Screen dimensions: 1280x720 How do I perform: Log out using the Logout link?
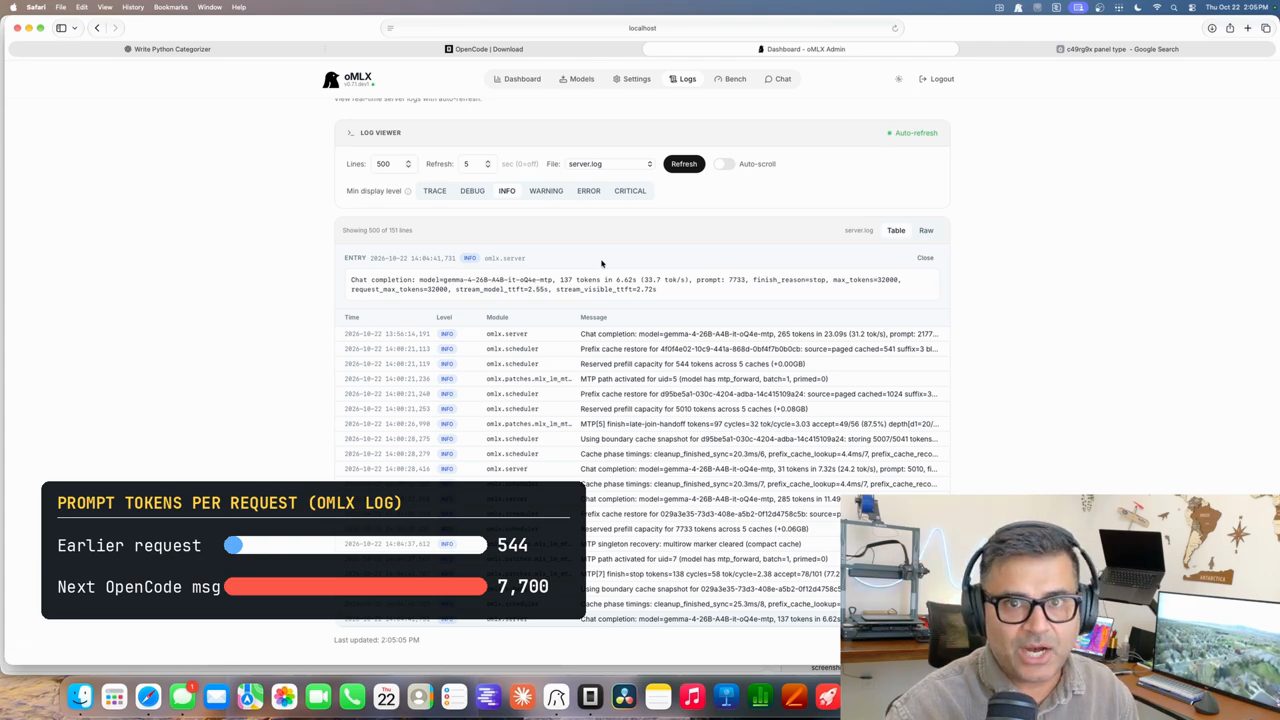coord(937,79)
